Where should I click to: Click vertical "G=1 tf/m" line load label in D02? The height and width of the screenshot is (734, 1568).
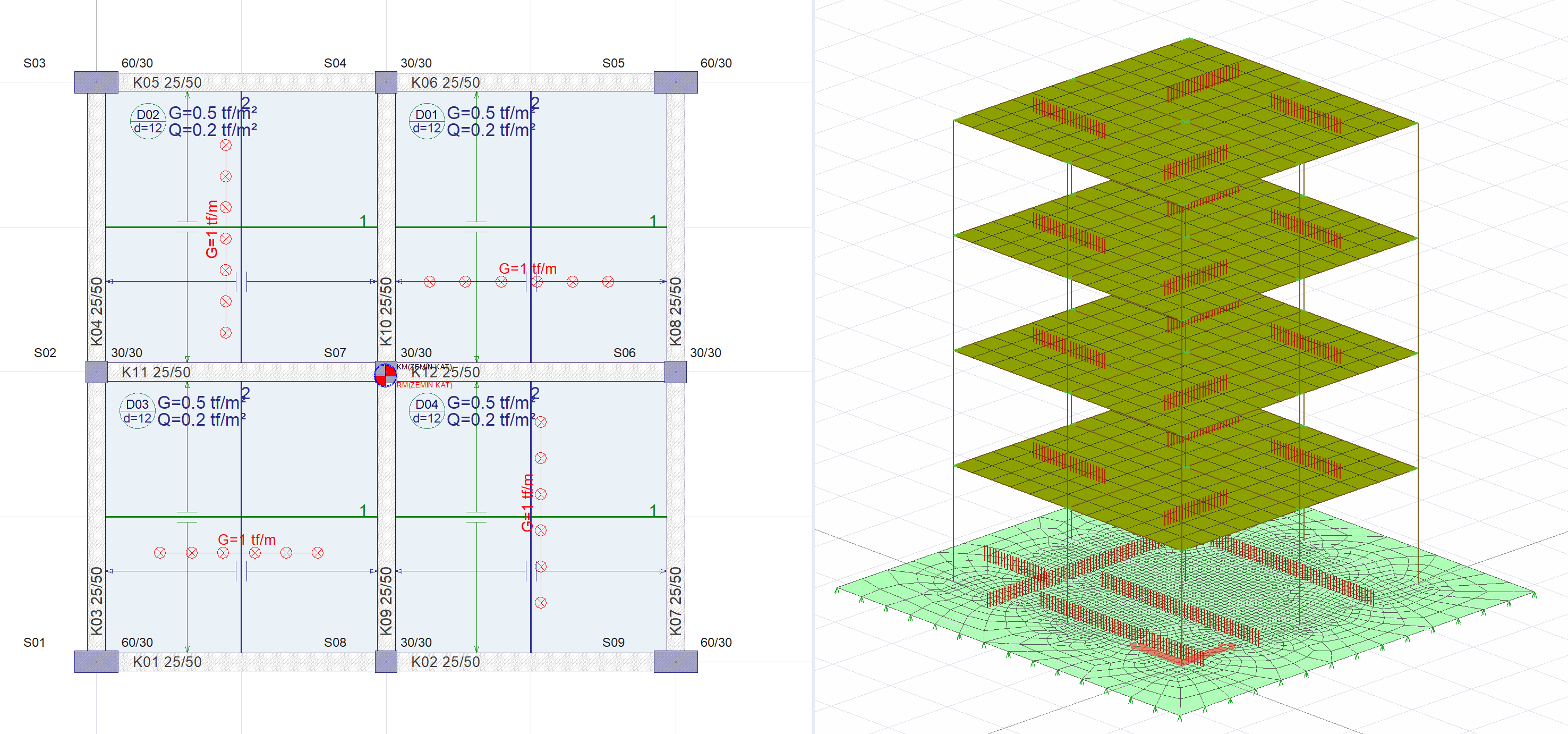pyautogui.click(x=212, y=229)
